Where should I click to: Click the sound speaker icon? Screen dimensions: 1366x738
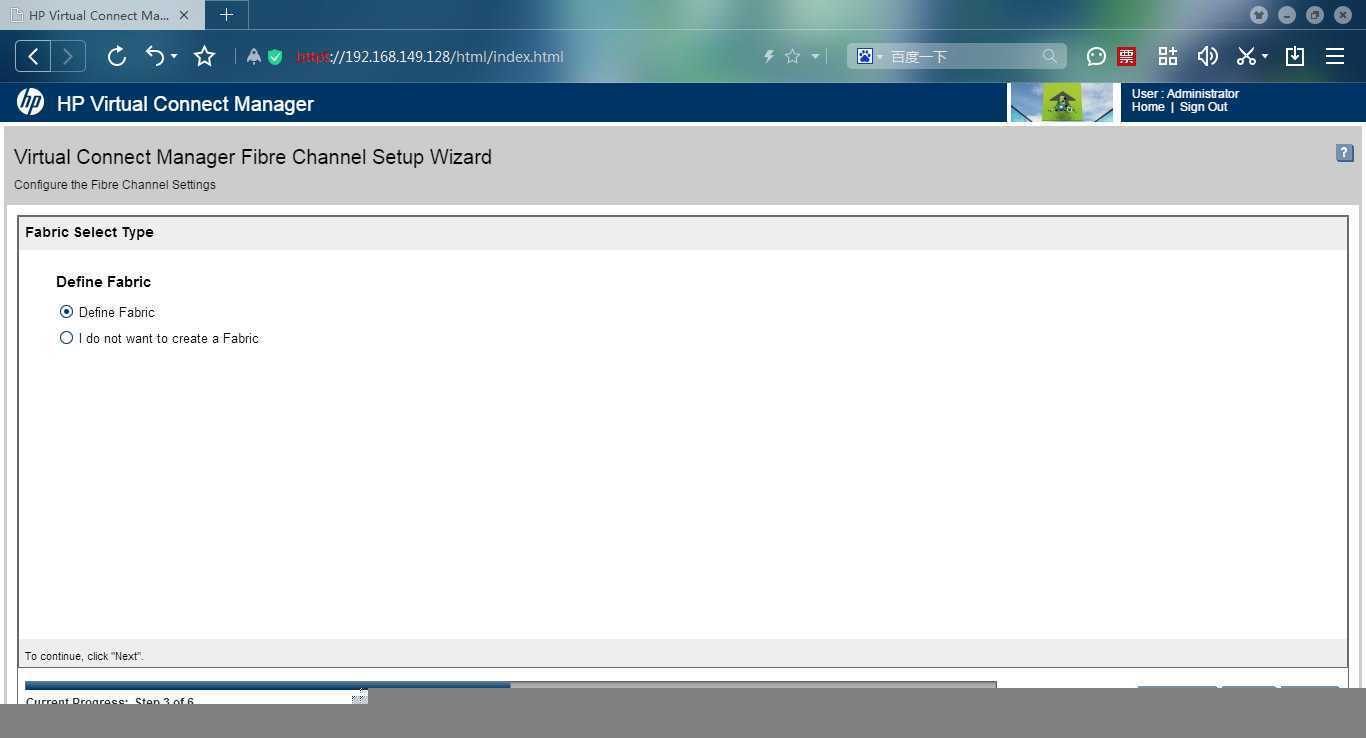[1207, 56]
